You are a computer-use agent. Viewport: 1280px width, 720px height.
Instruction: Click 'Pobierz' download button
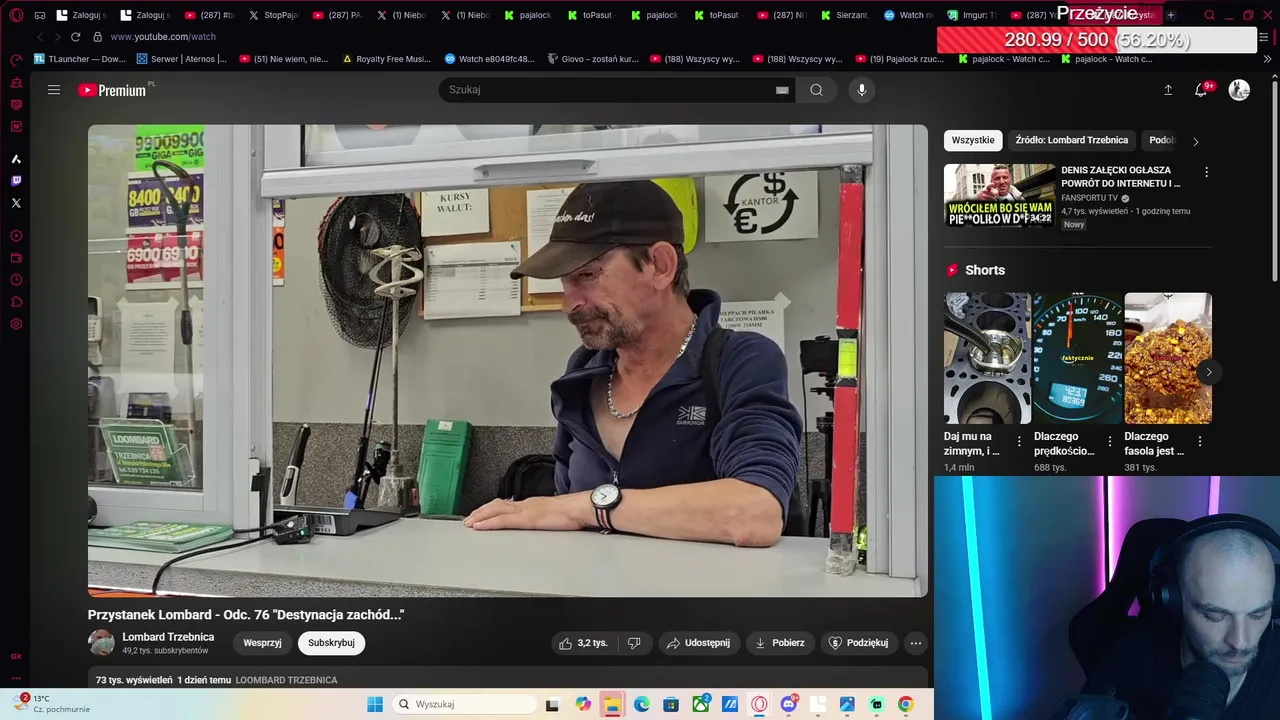coord(779,643)
